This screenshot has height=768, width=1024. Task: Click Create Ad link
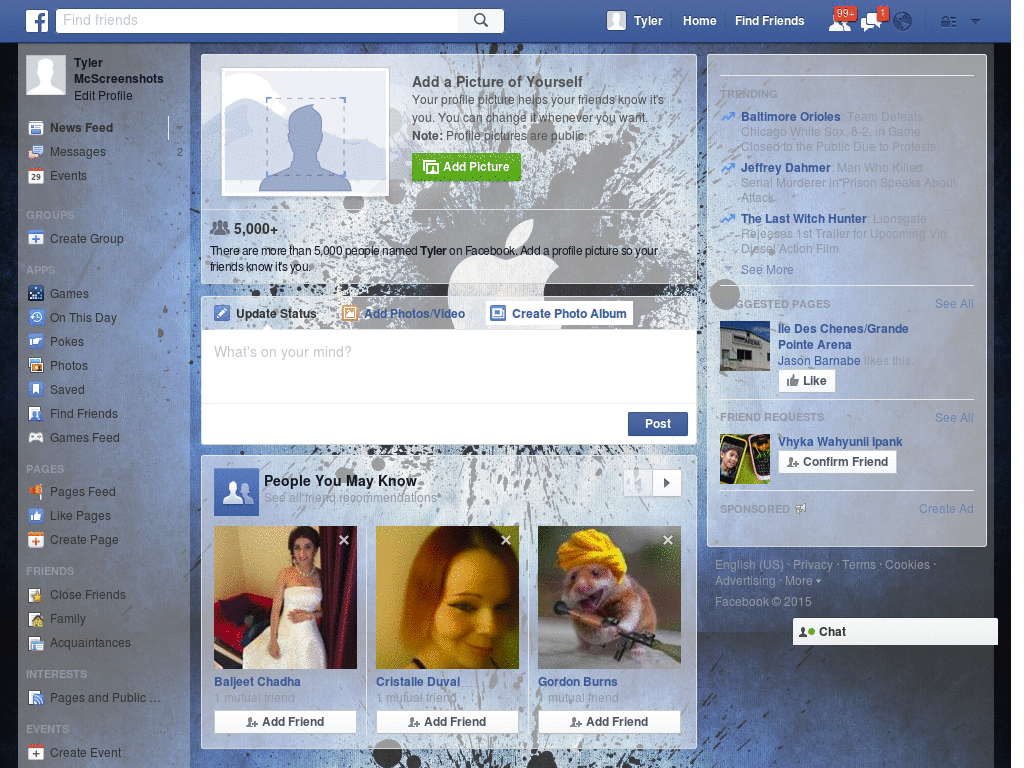(946, 509)
